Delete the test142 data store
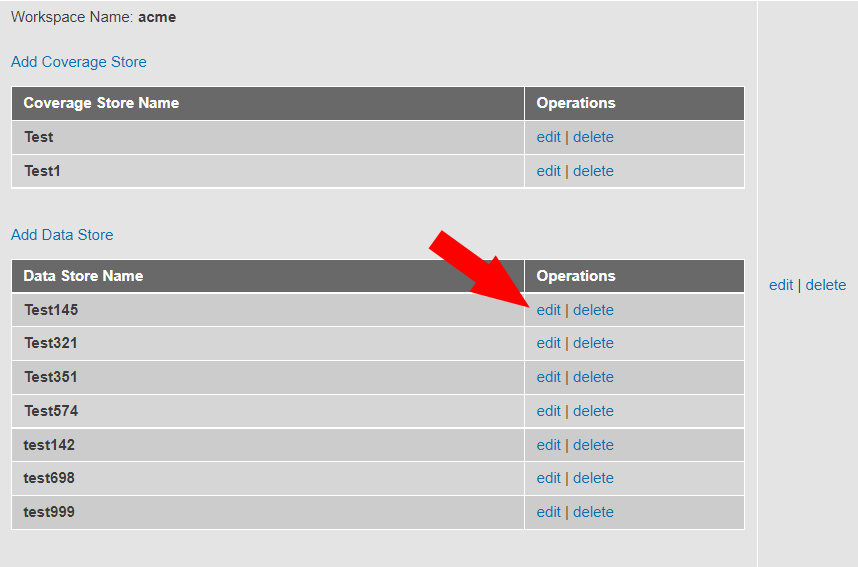Screen dimensions: 858x567 point(593,444)
